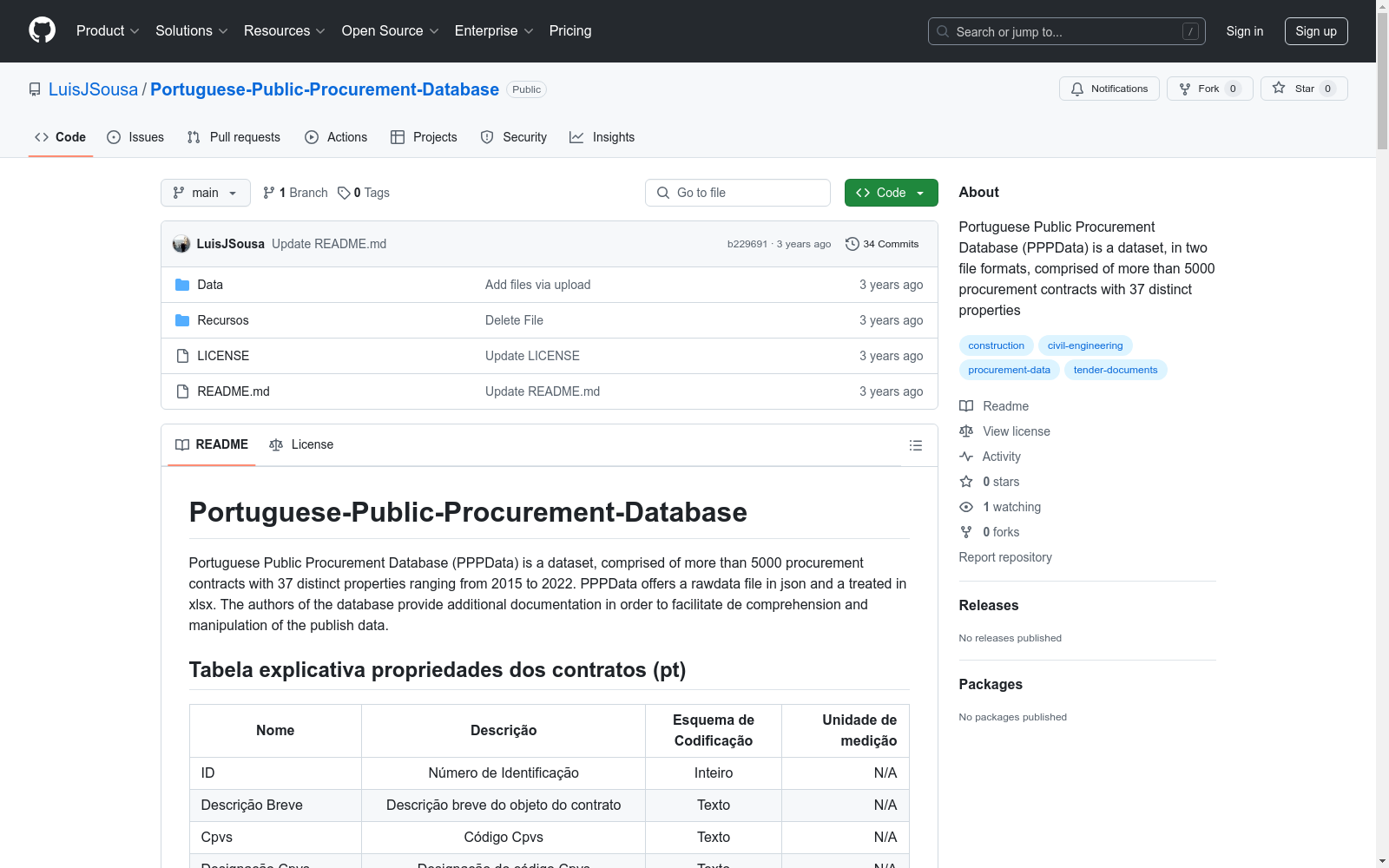Click the Issues tab circle icon
Viewport: 1389px width, 868px height.
[x=114, y=137]
